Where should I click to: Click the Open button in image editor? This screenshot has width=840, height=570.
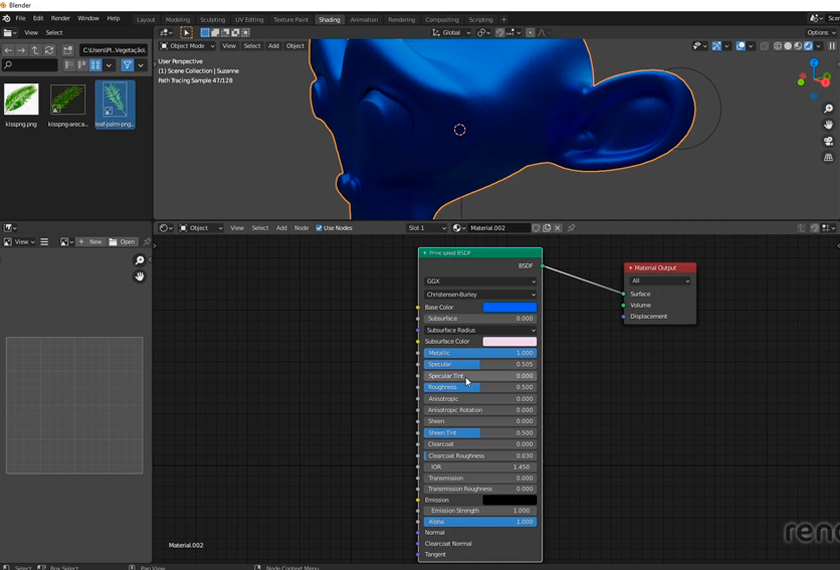[x=123, y=242]
